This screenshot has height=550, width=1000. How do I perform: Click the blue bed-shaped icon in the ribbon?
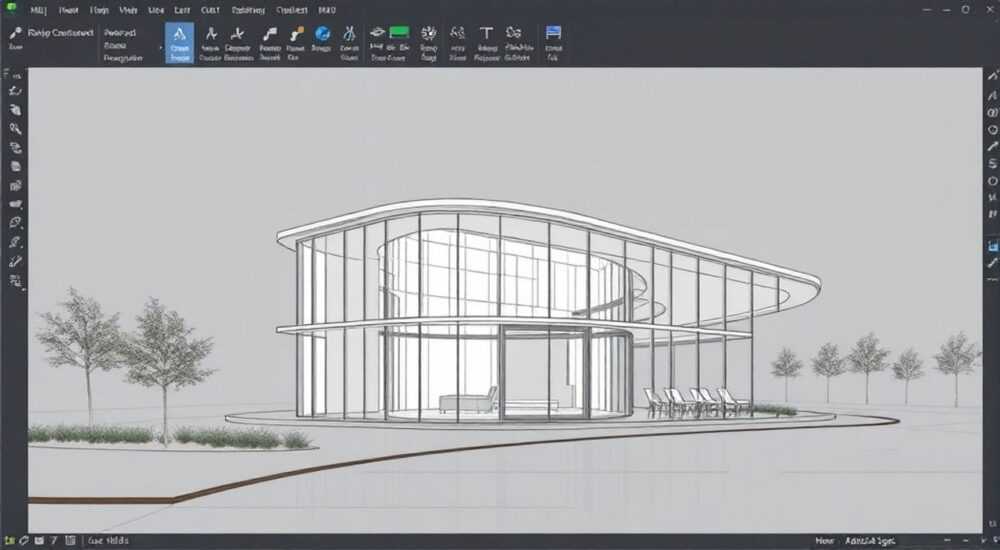553,33
